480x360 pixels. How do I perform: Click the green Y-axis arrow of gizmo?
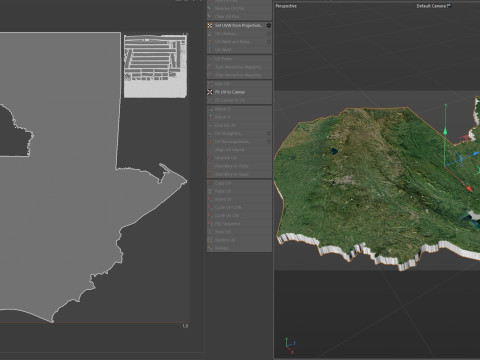pos(445,131)
